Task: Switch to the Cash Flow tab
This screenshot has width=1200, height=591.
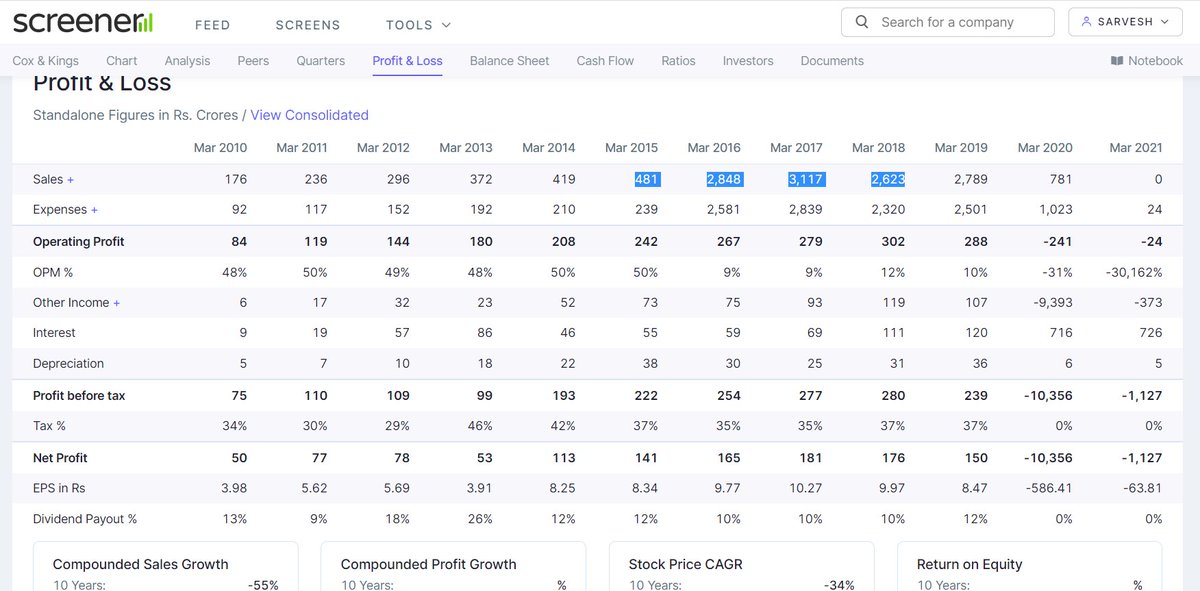Action: (605, 61)
